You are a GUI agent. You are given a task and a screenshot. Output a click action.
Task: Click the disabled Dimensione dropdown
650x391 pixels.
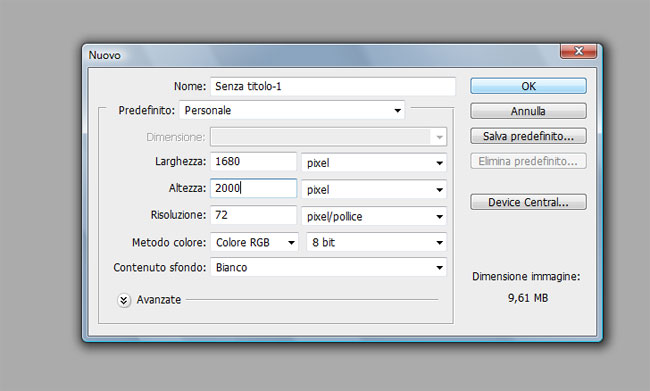tap(328, 137)
